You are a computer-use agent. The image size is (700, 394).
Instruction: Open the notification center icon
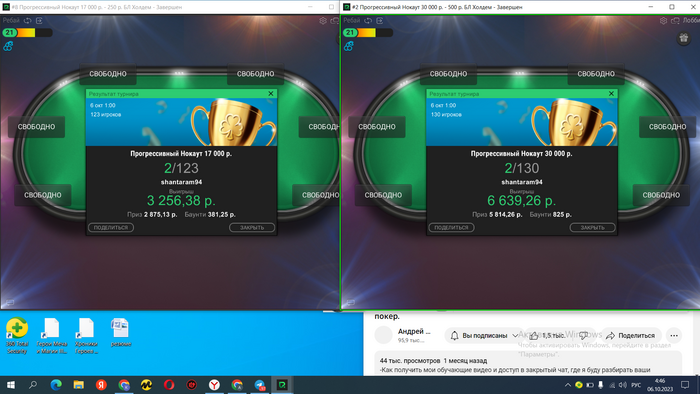pyautogui.click(x=685, y=385)
